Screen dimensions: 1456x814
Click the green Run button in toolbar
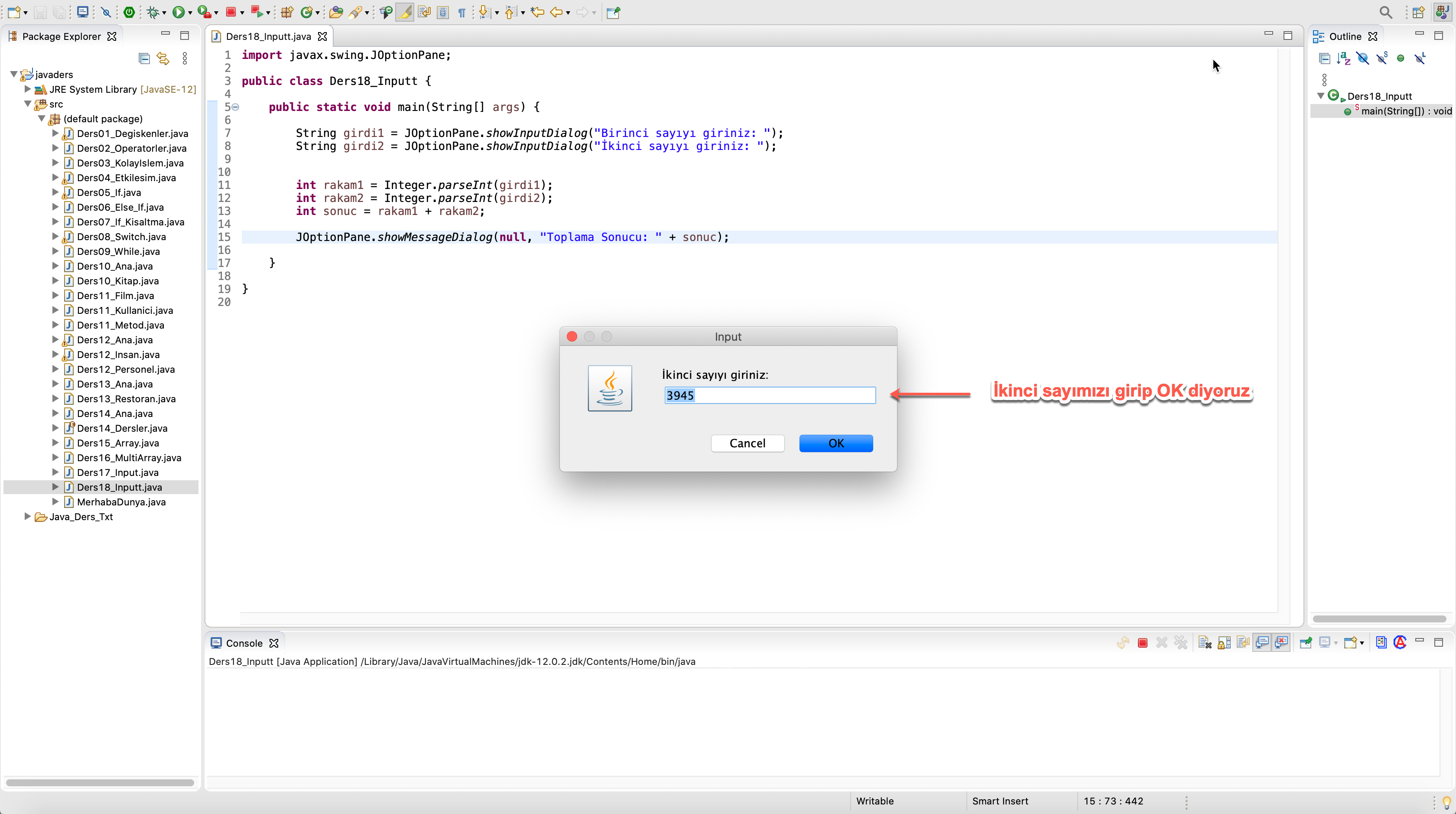pos(178,12)
